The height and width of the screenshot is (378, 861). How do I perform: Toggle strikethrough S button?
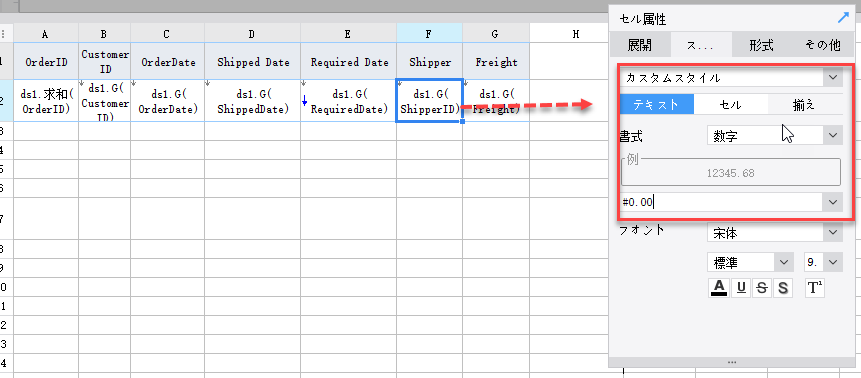(x=761, y=288)
